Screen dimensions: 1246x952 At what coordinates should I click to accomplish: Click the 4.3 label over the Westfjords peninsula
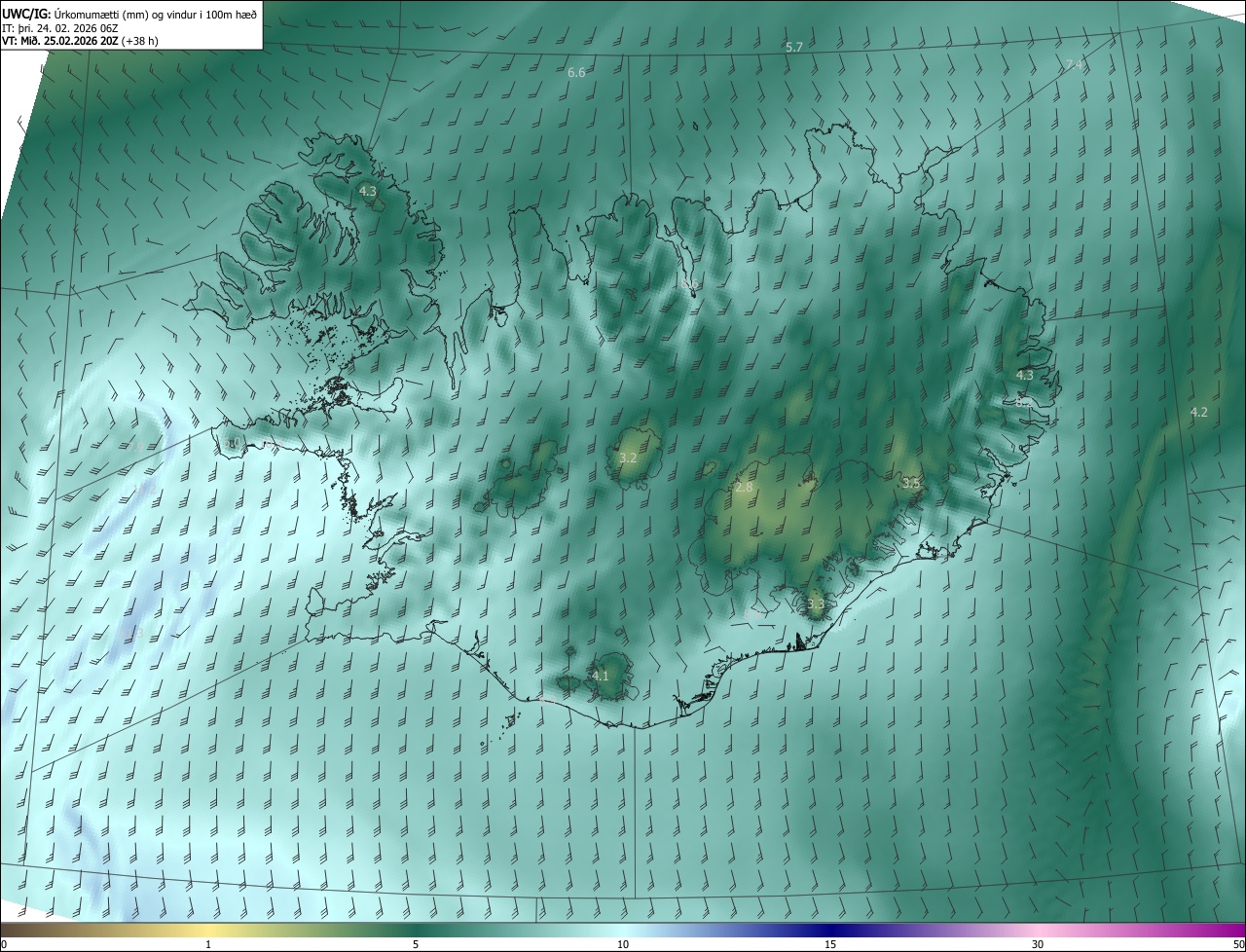pos(367,191)
